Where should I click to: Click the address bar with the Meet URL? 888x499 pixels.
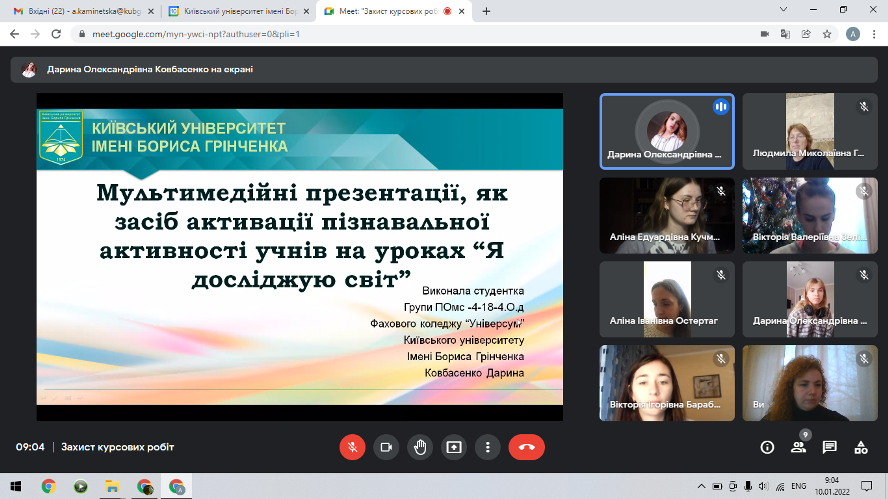400,33
